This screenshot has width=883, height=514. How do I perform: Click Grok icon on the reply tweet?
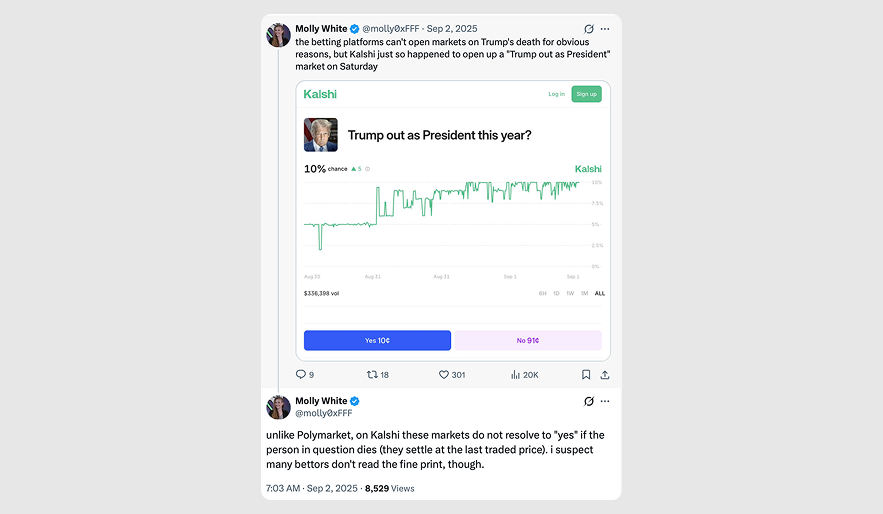(x=589, y=401)
